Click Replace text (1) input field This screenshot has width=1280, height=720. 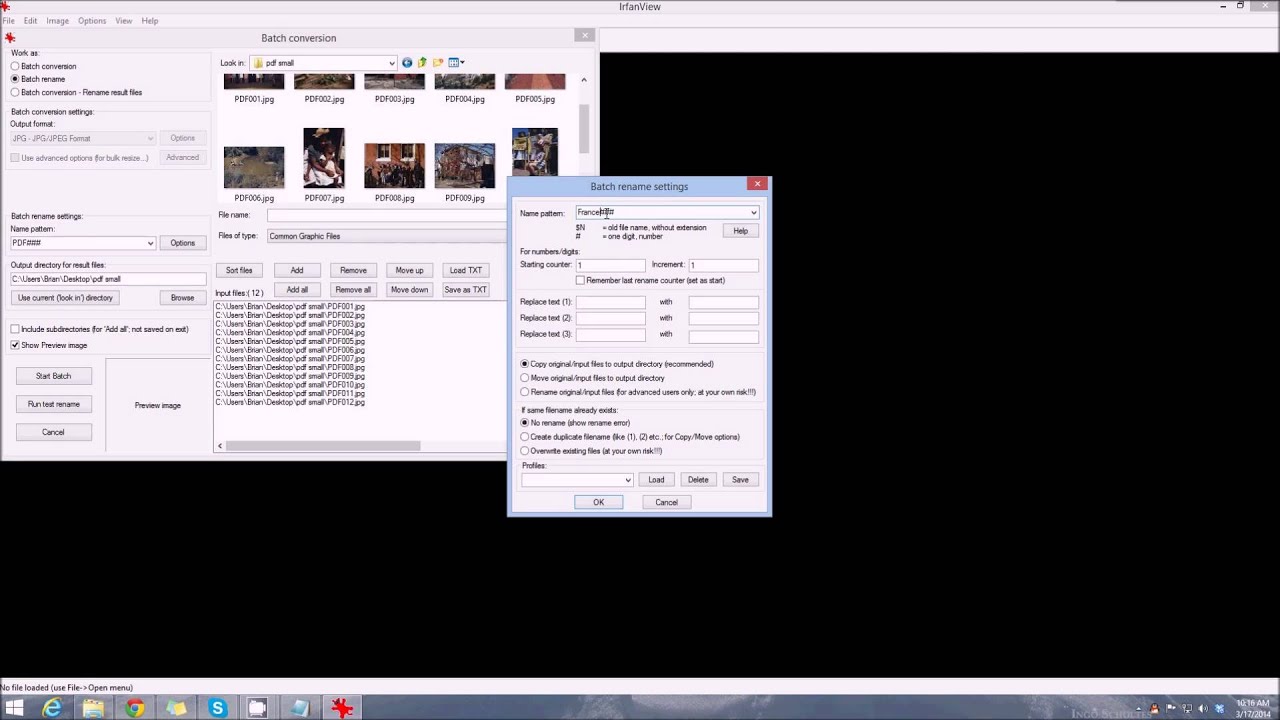coord(611,302)
